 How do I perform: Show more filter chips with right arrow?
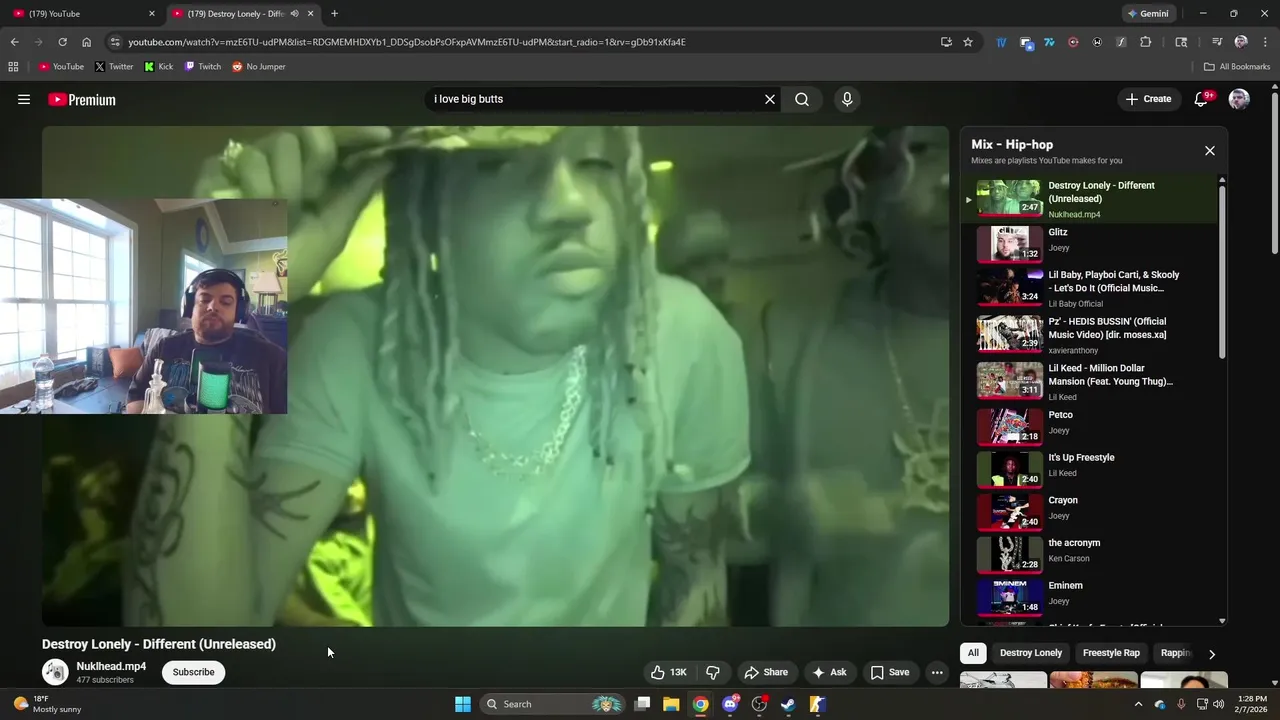pos(1212,654)
